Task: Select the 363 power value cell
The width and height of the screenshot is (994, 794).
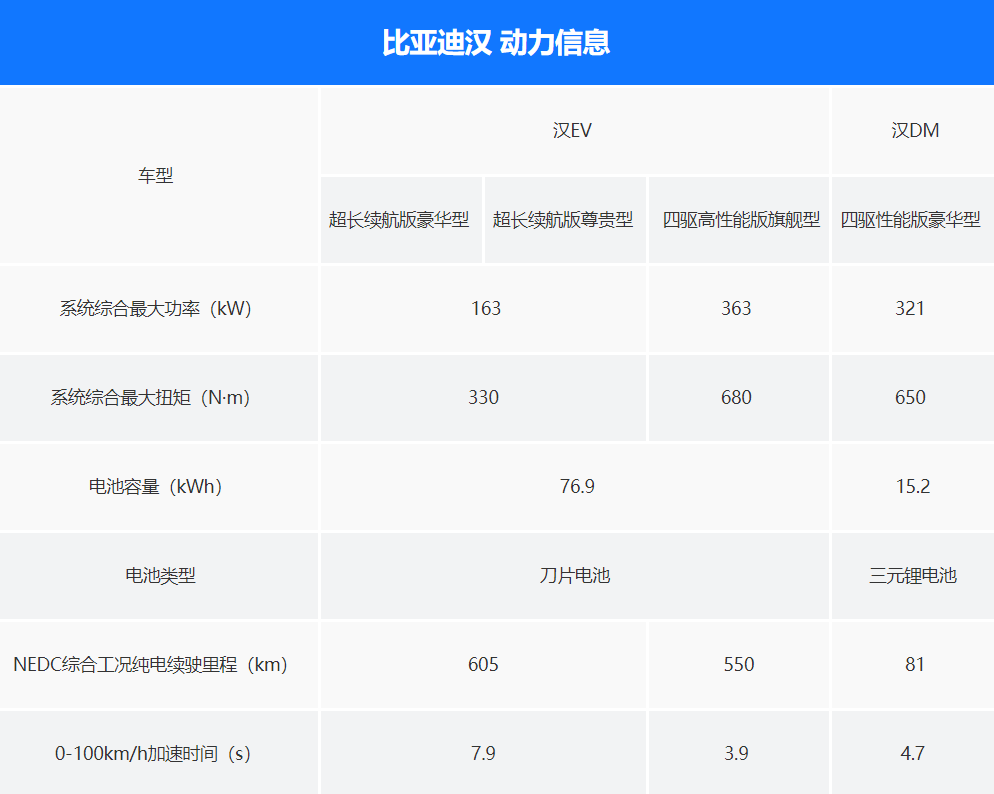Action: click(x=738, y=309)
